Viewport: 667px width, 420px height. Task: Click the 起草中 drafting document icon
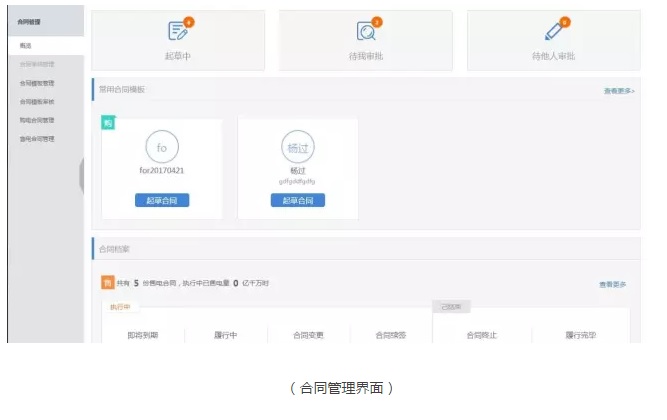(177, 31)
